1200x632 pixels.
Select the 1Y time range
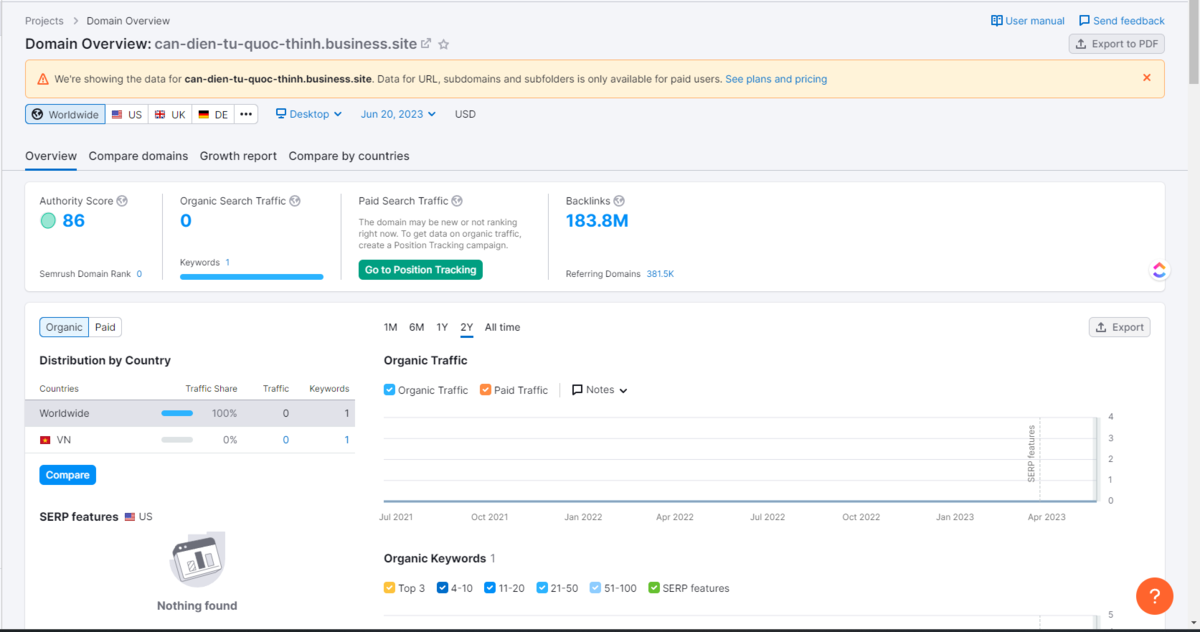coord(442,327)
